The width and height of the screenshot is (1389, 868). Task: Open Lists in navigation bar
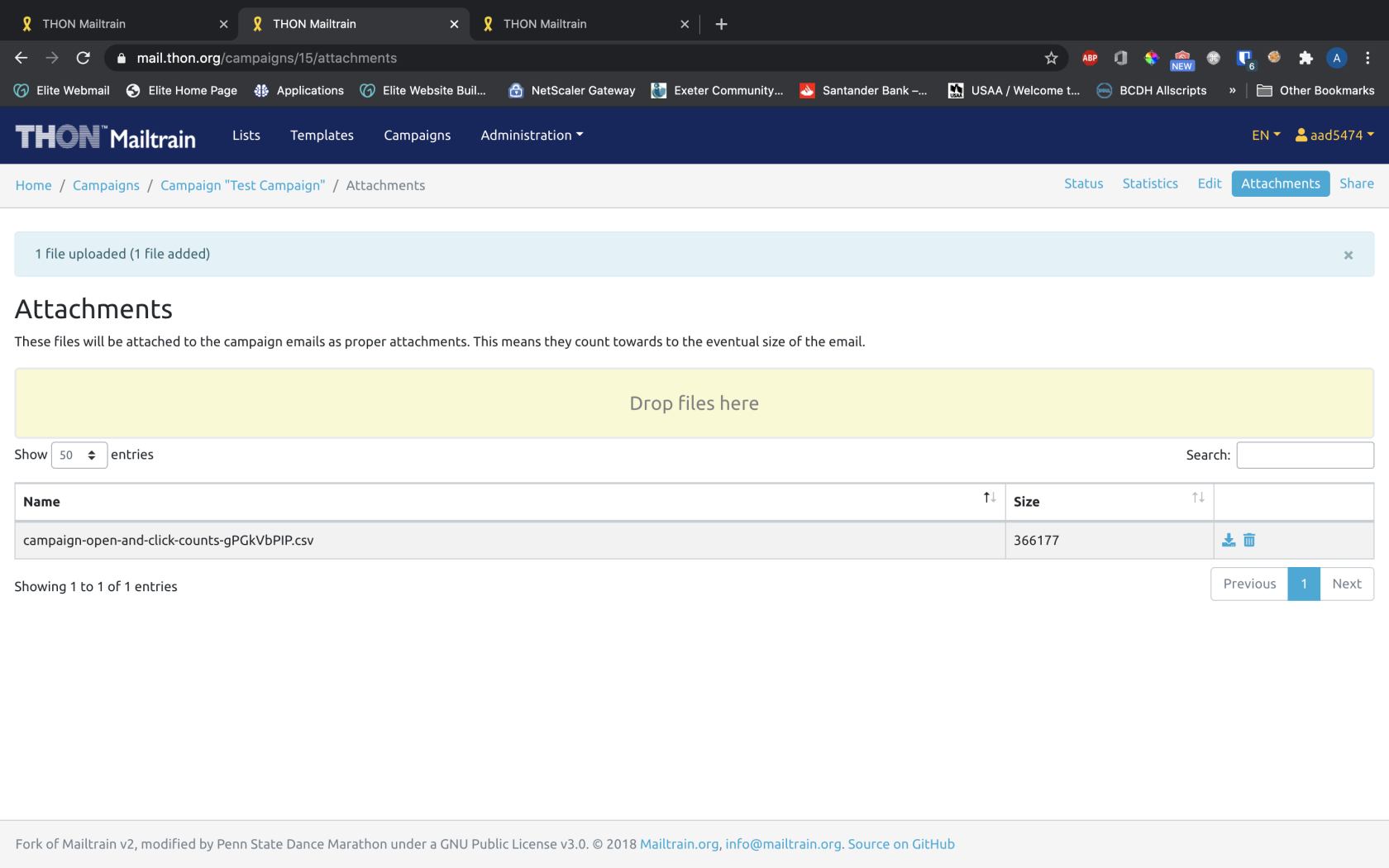[x=246, y=135]
